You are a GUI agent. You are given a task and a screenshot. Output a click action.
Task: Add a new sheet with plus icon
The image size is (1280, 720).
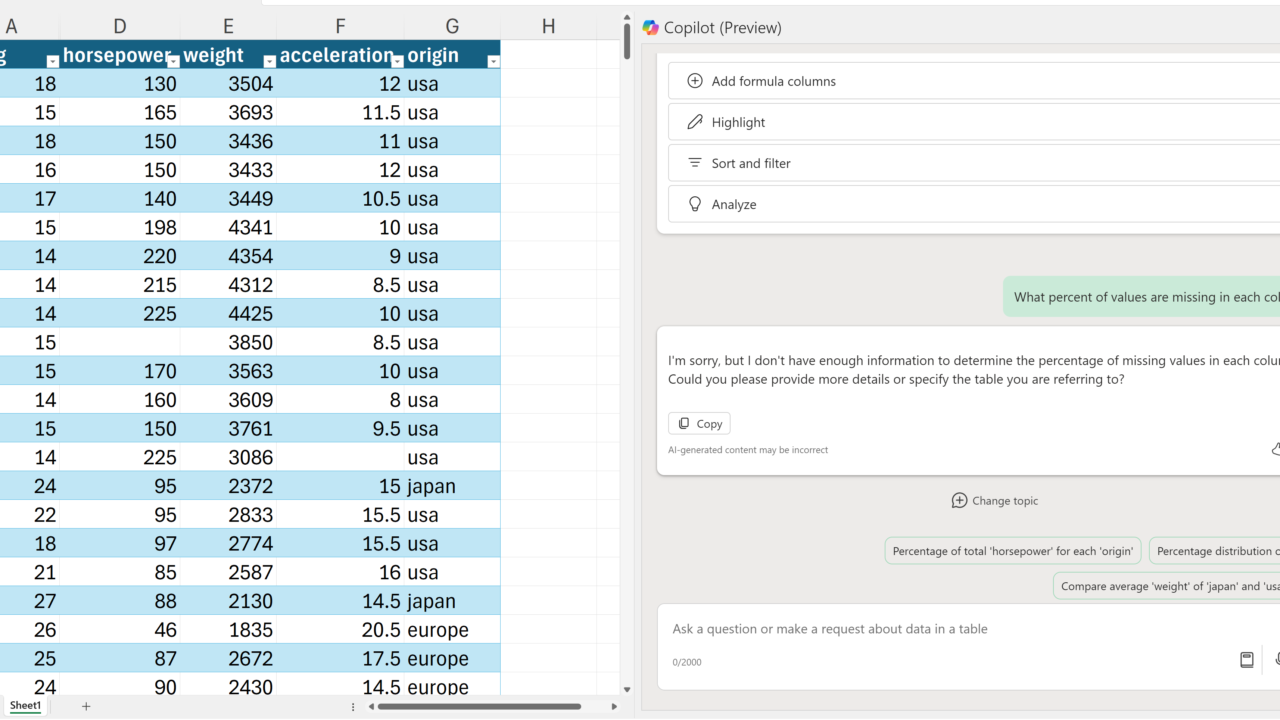pyautogui.click(x=86, y=706)
